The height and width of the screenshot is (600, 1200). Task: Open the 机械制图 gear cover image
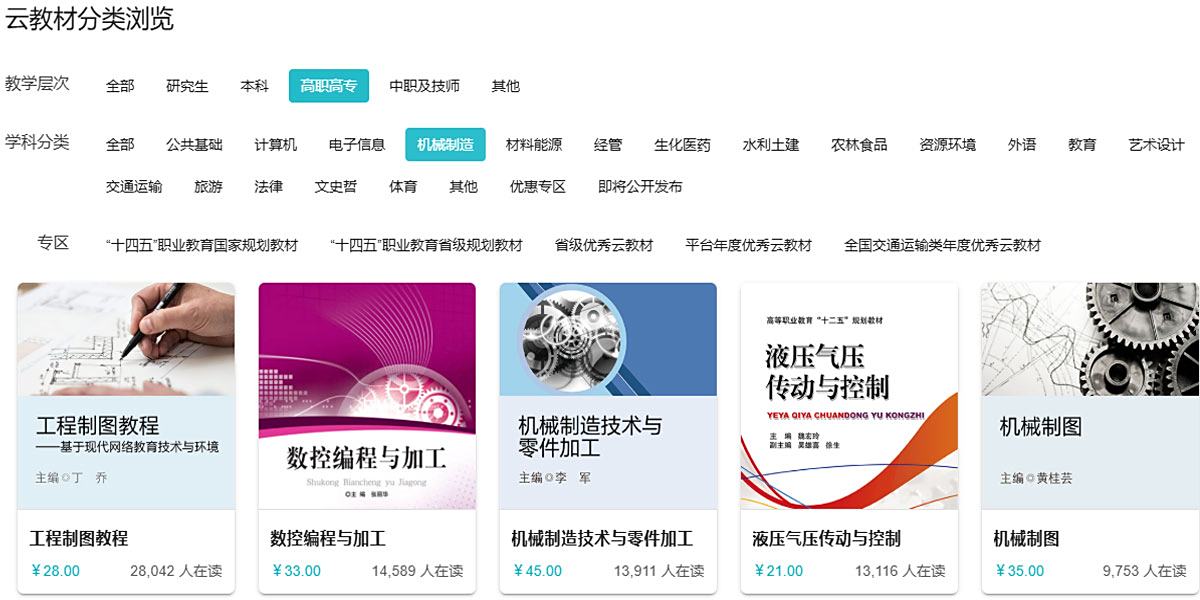[1090, 396]
